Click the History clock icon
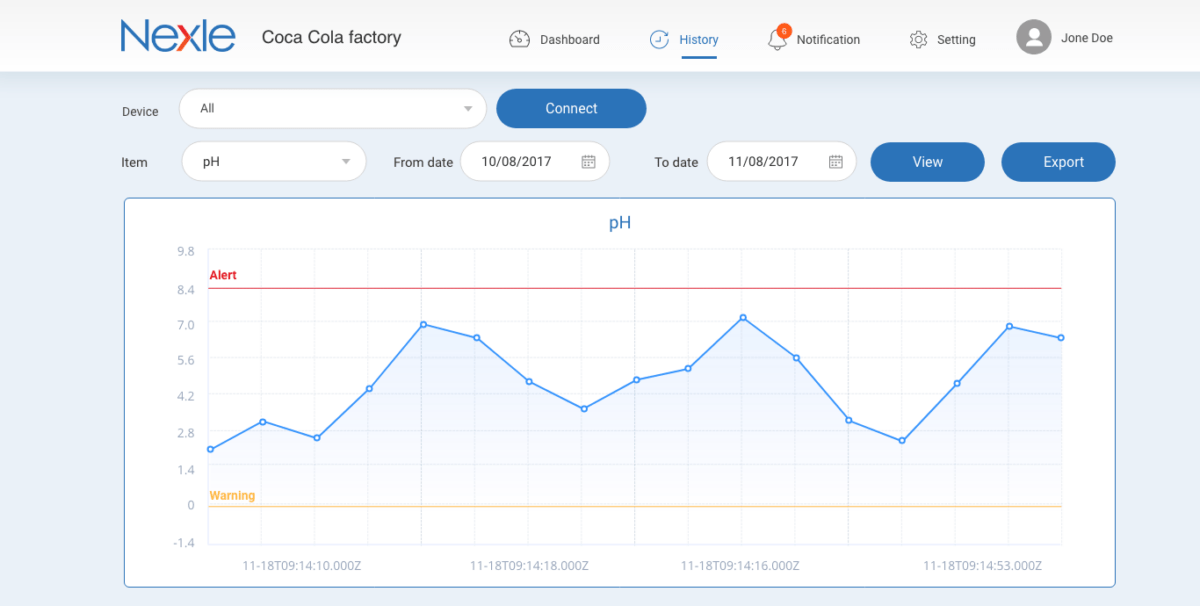 click(x=659, y=39)
